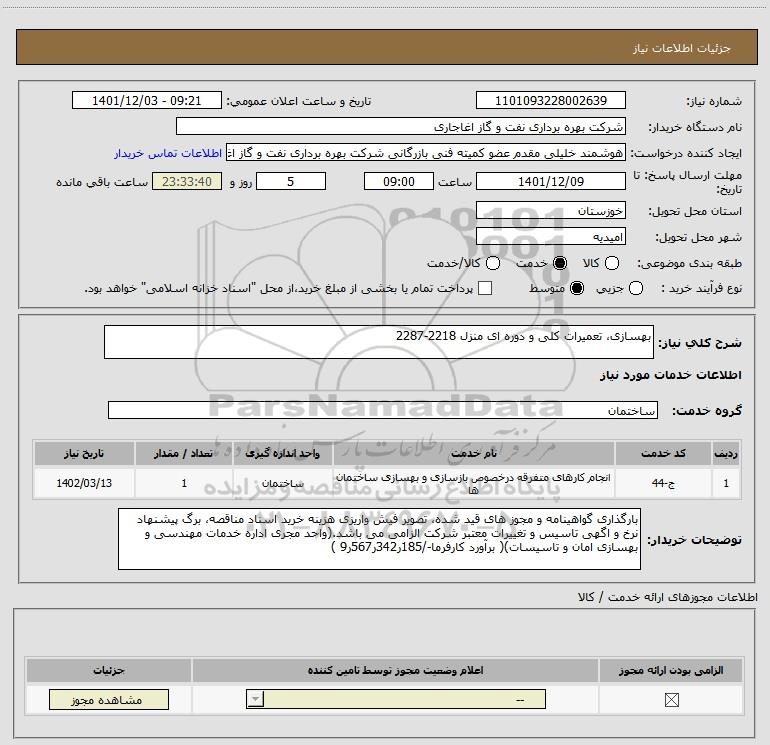Click the ردیف column header

click(726, 453)
